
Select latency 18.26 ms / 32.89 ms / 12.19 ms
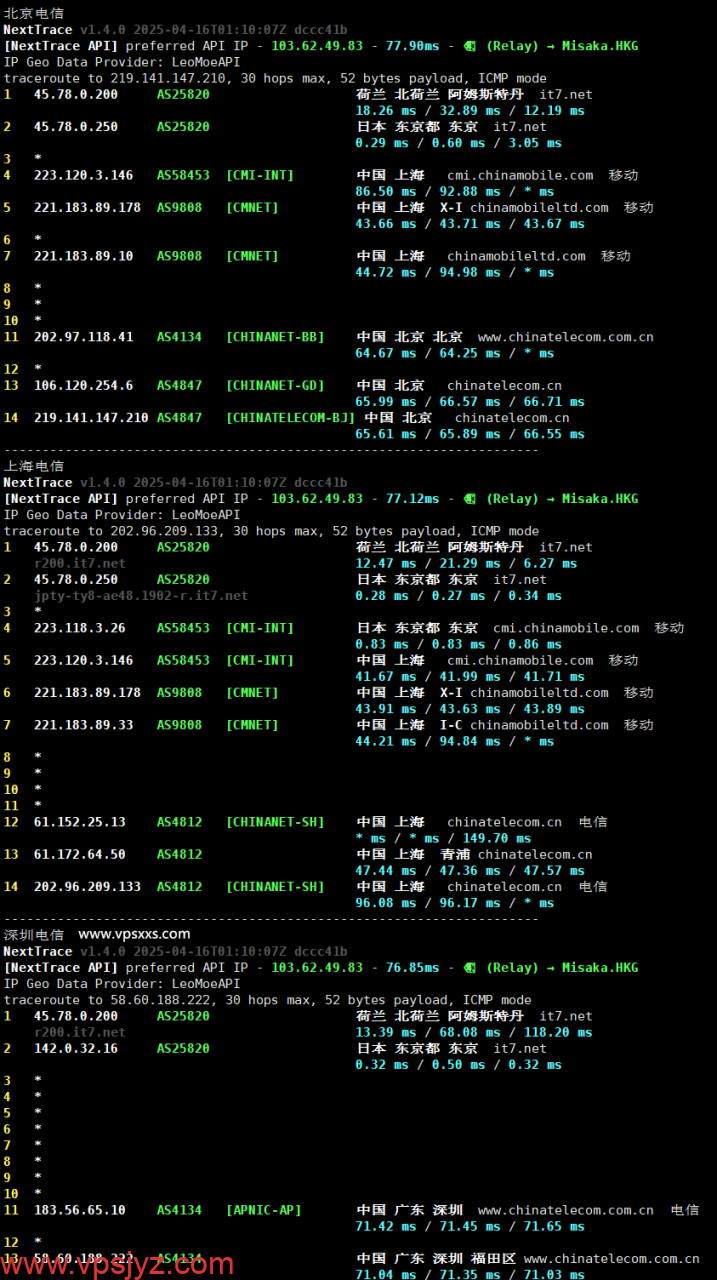470,111
